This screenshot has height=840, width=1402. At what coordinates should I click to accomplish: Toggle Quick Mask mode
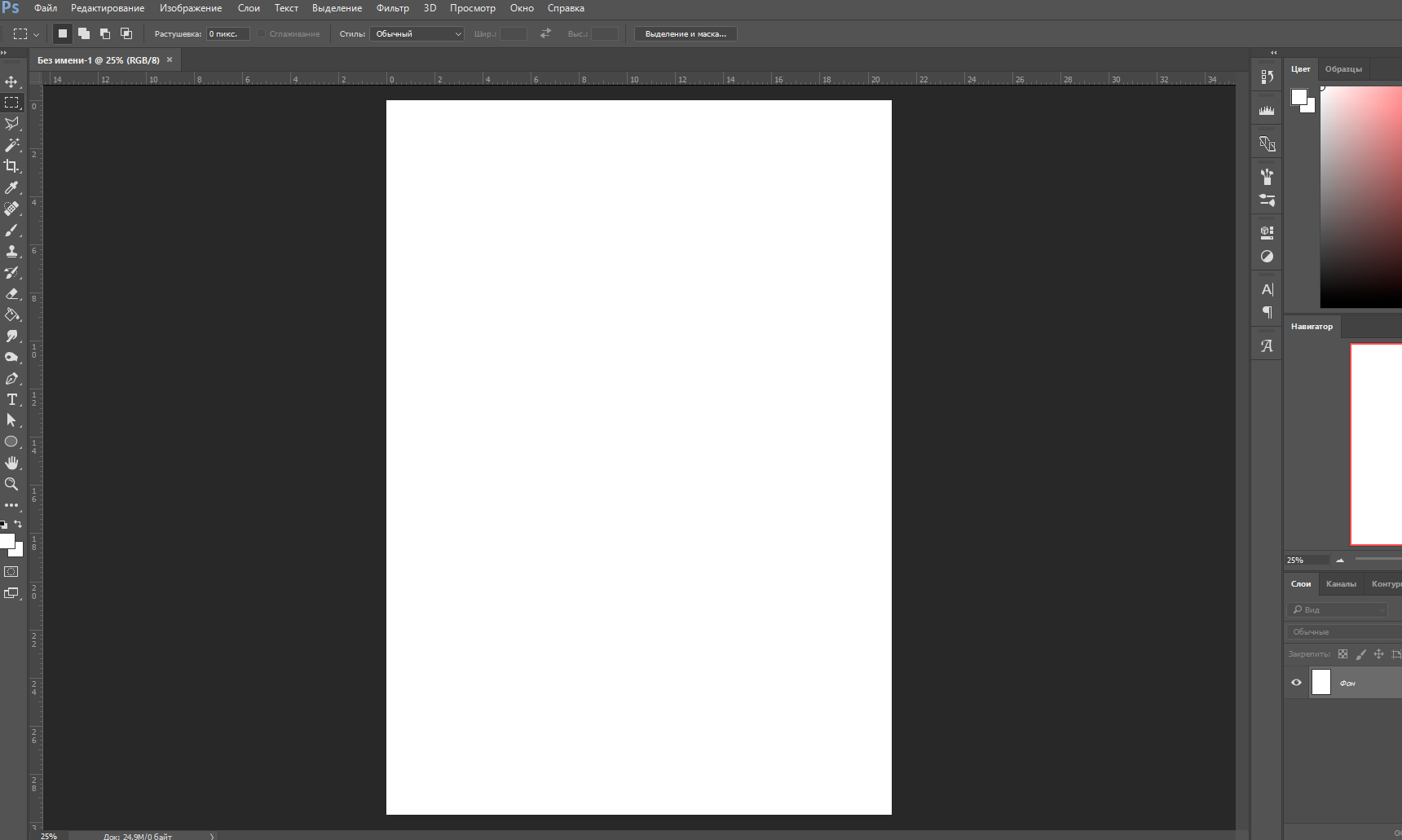[11, 572]
